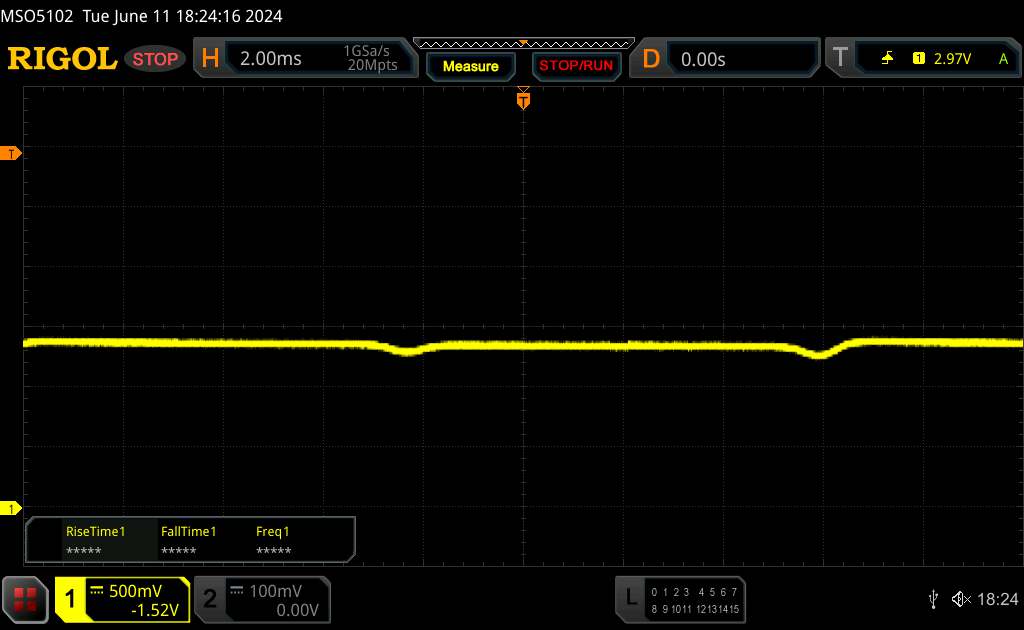Click the RIGOL logo
This screenshot has width=1024, height=630.
62,59
